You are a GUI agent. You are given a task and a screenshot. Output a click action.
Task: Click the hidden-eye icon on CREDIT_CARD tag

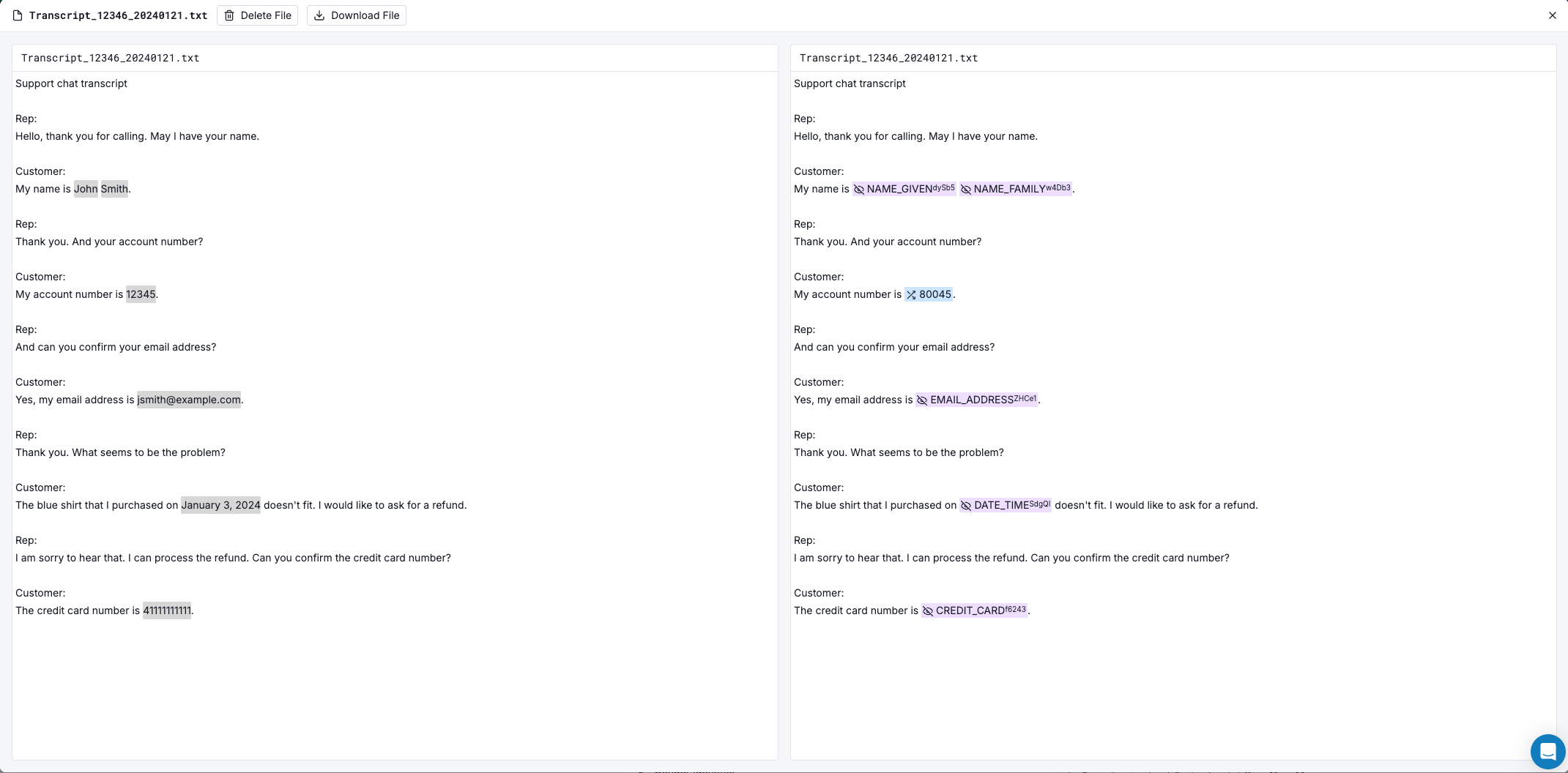(928, 611)
